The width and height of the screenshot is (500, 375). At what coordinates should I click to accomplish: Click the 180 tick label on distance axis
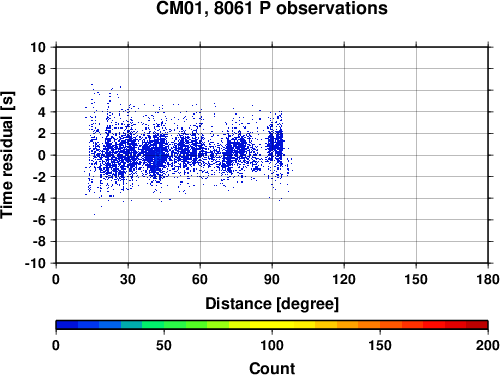pyautogui.click(x=488, y=279)
